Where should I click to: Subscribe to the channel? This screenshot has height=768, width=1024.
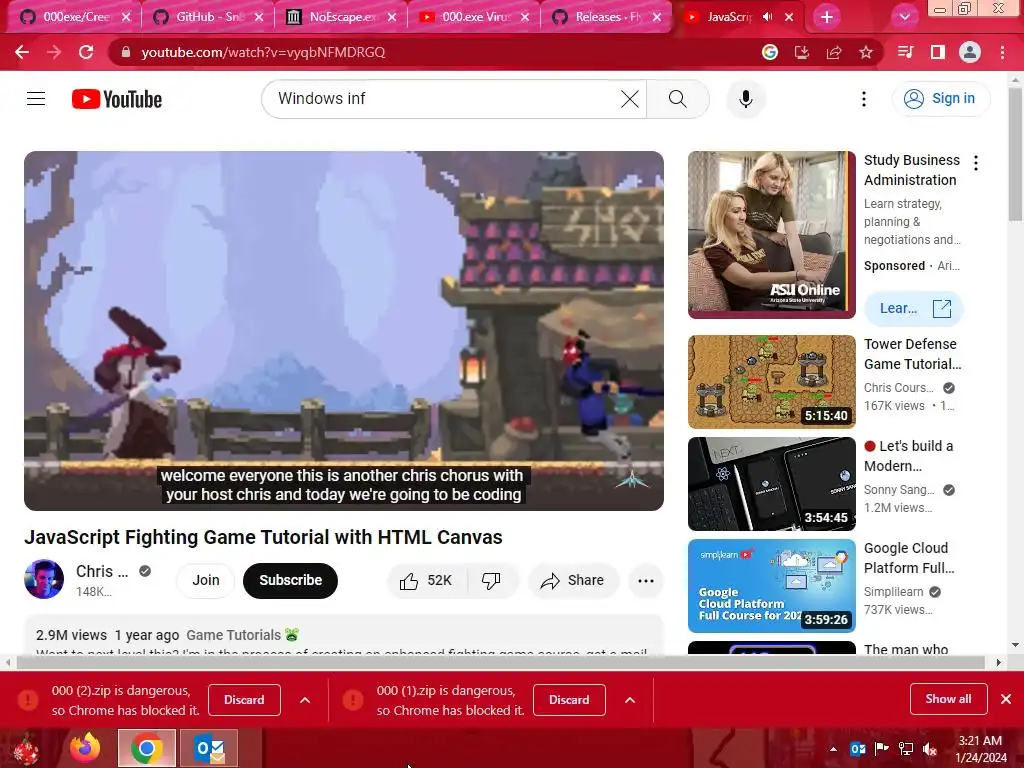tap(291, 581)
